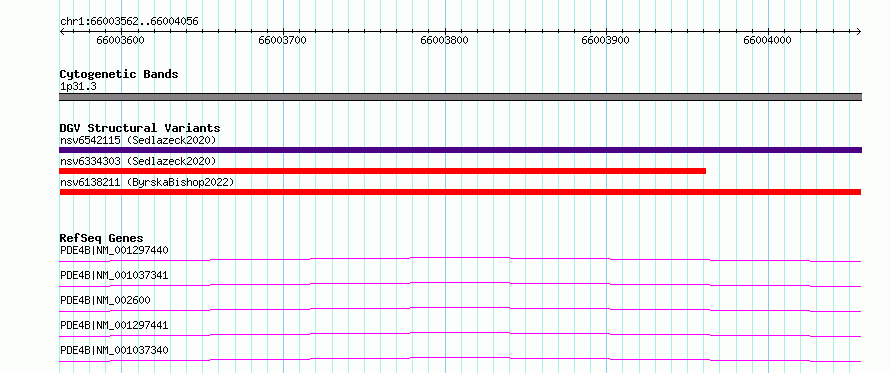Select the RefSeq Genes track heading
This screenshot has height=373, width=890.
coord(102,238)
